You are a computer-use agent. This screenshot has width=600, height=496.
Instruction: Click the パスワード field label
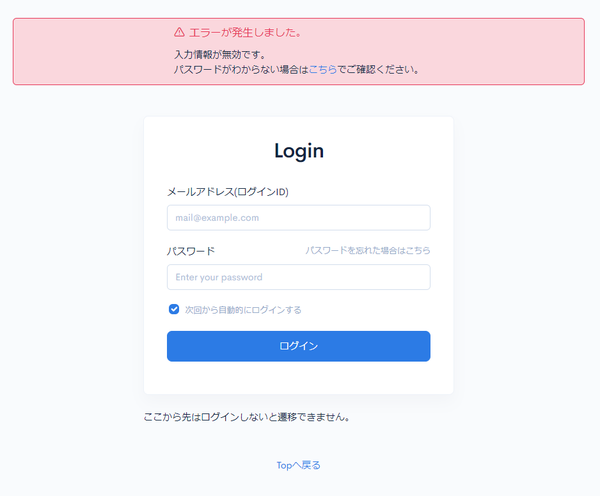pyautogui.click(x=191, y=251)
